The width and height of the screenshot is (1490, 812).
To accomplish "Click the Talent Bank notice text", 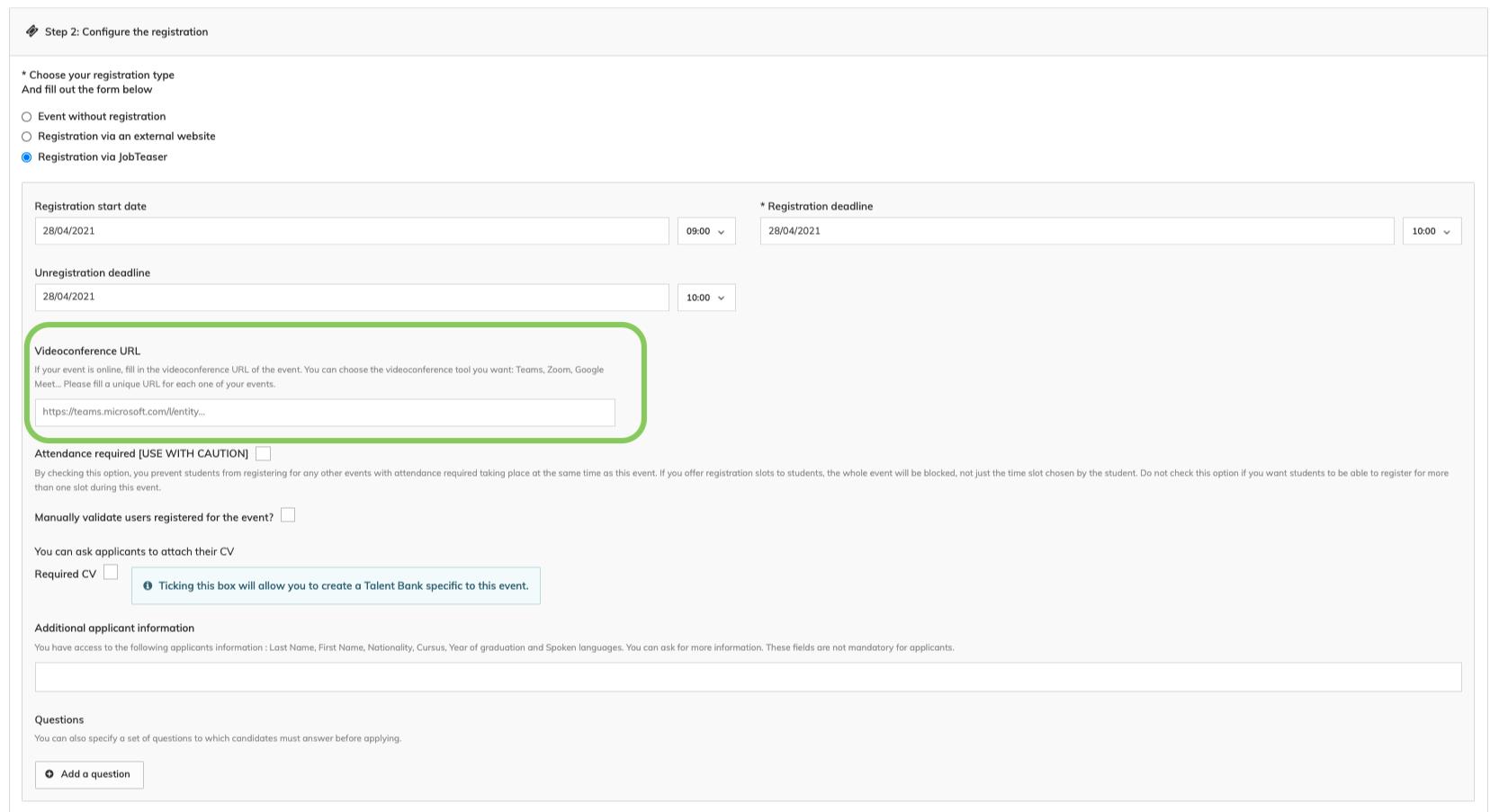I will click(x=343, y=585).
